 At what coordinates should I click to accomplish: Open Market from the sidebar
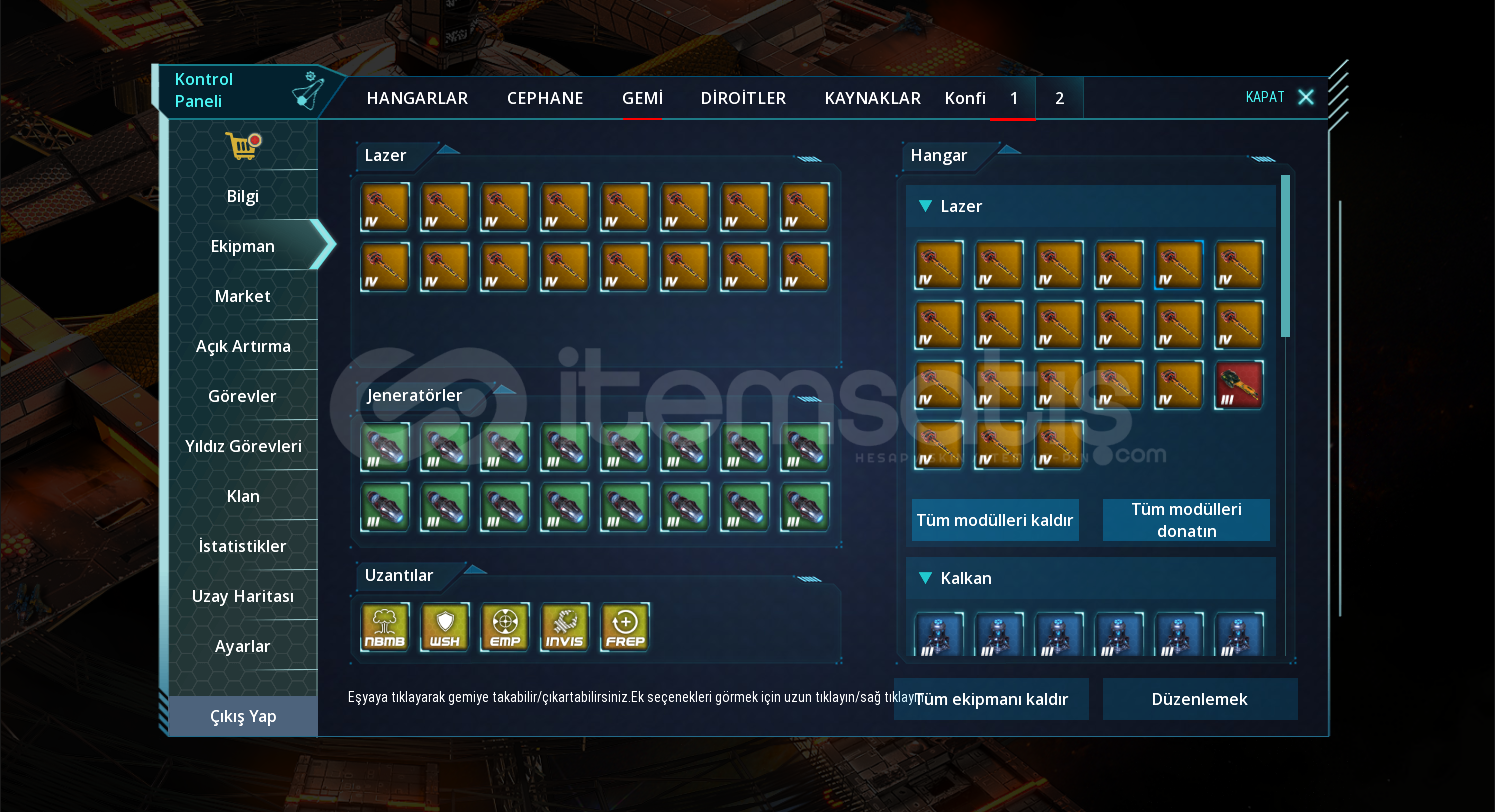[243, 296]
